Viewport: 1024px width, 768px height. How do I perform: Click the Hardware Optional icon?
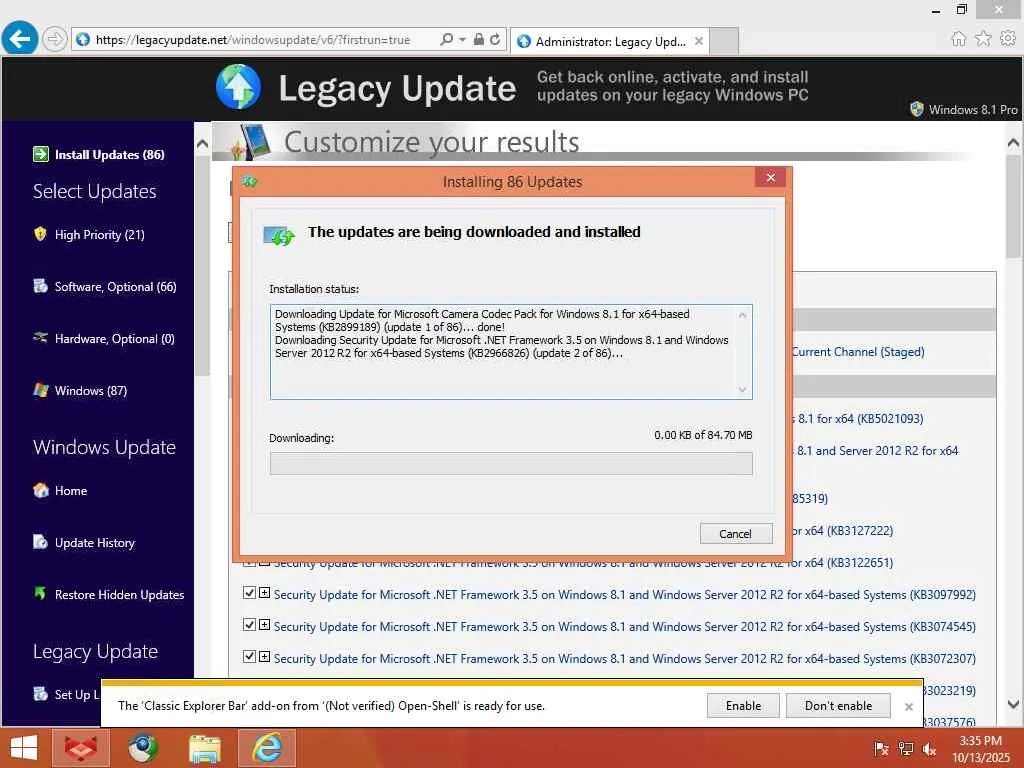coord(40,338)
